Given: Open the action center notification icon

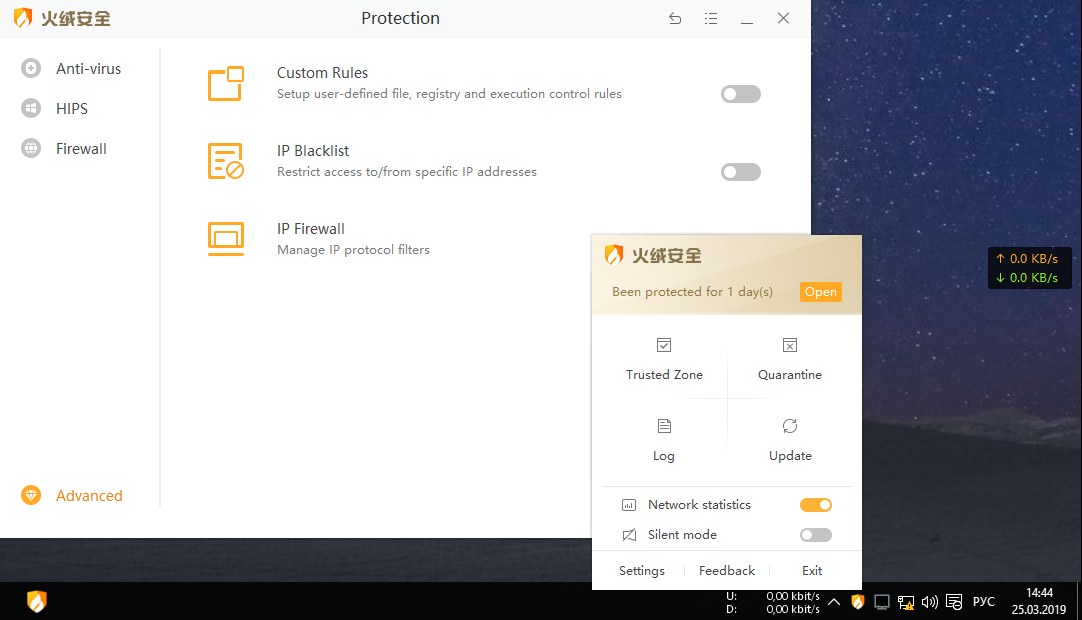Looking at the screenshot, I should (954, 602).
